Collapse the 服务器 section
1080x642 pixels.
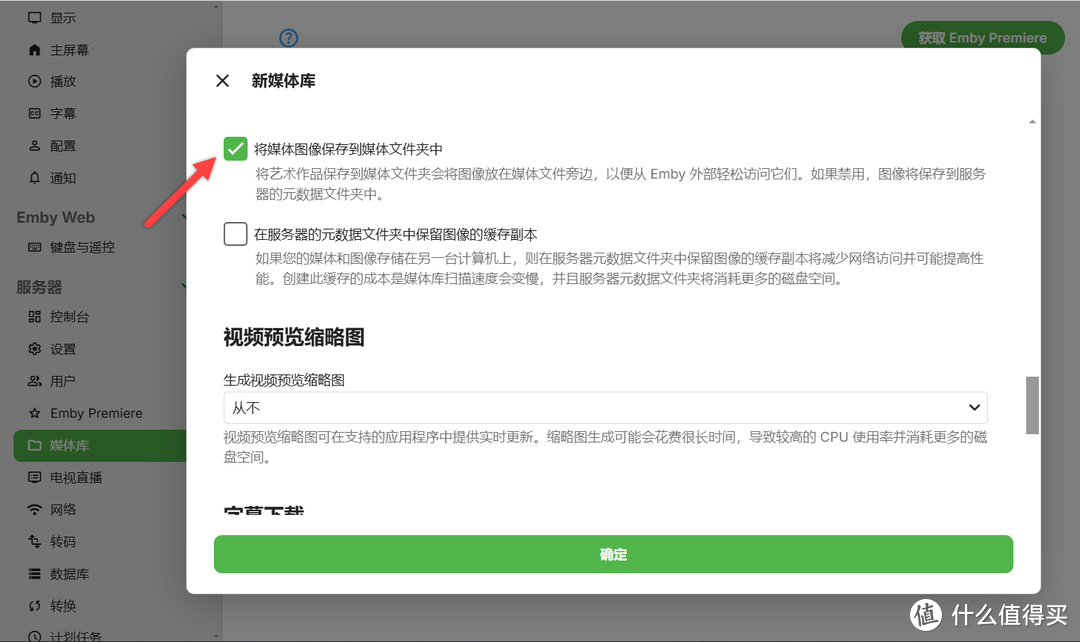click(184, 286)
